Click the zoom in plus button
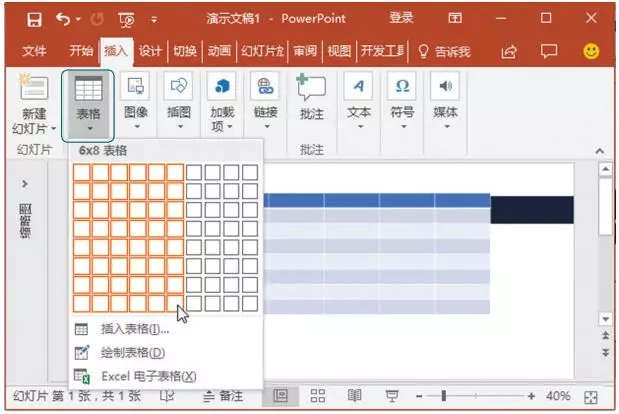The image size is (619, 414). pyautogui.click(x=531, y=396)
